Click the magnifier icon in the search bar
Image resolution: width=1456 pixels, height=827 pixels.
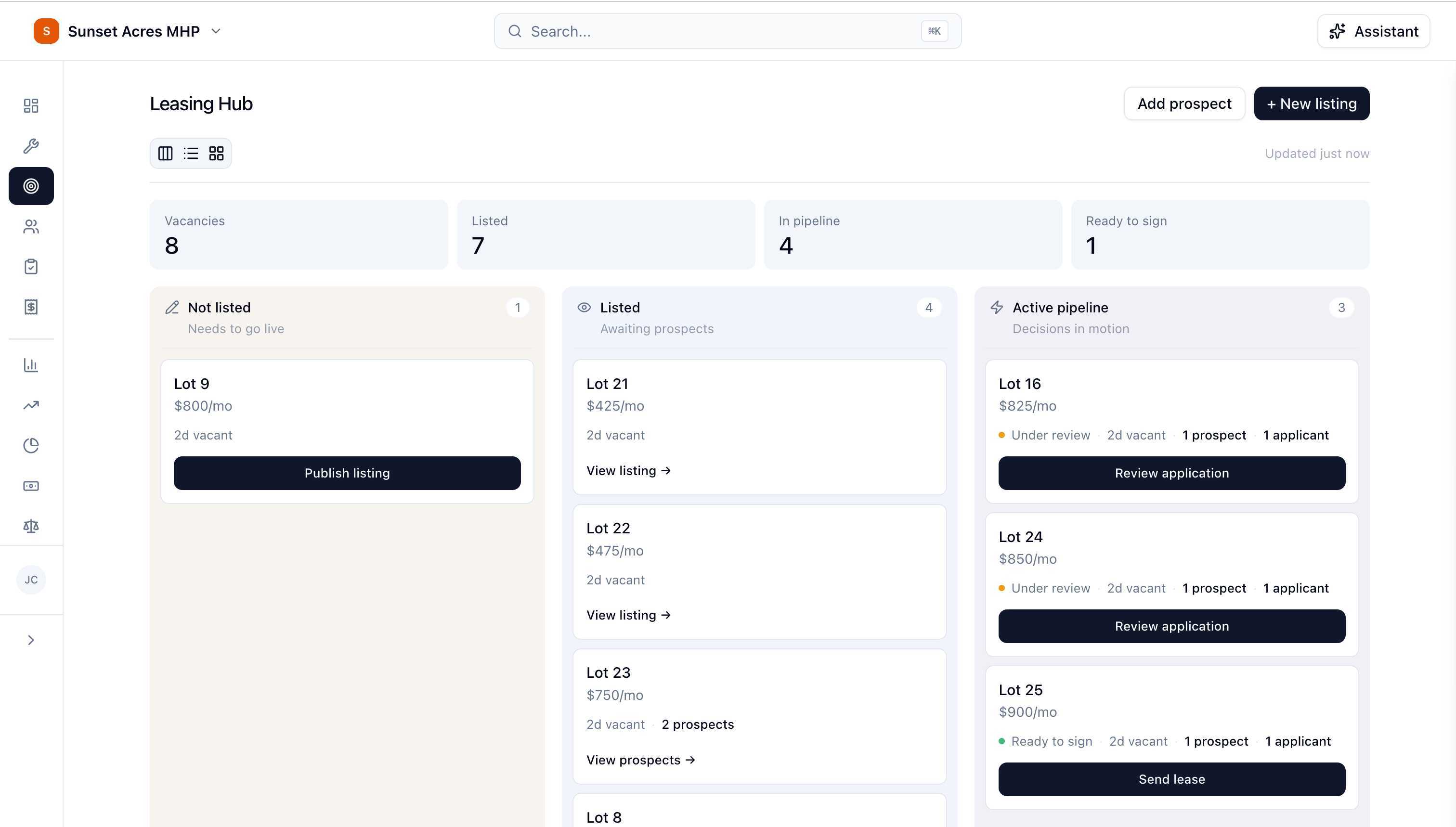click(x=515, y=31)
